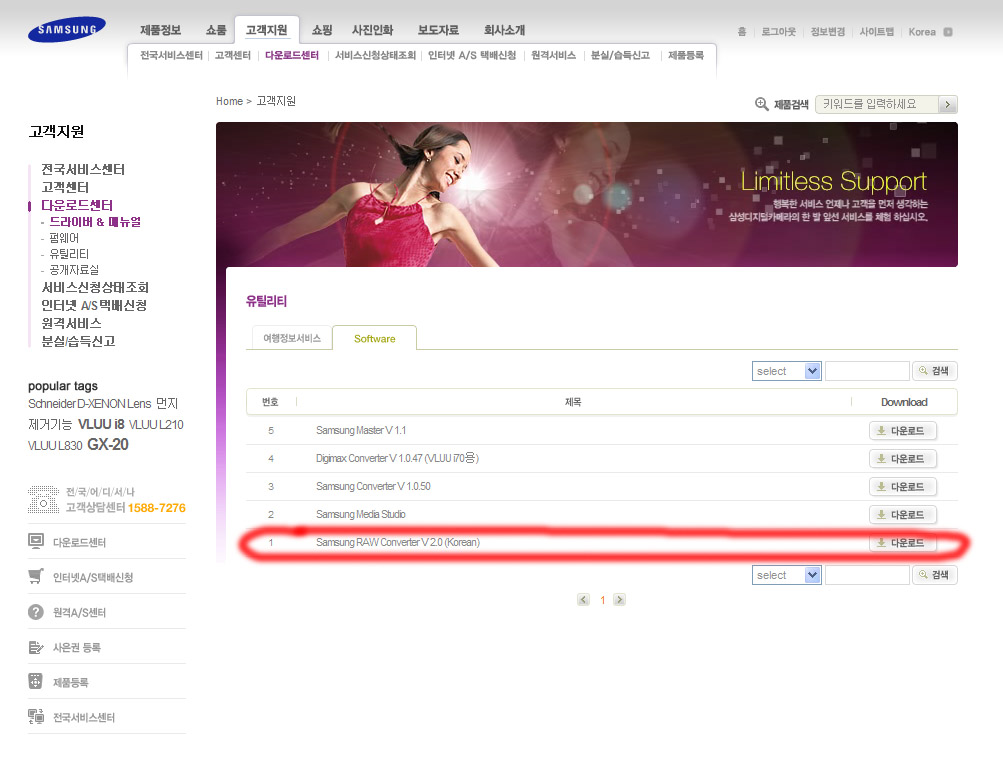Expand the Korea region selector
The width and height of the screenshot is (1003, 765).
click(x=947, y=32)
